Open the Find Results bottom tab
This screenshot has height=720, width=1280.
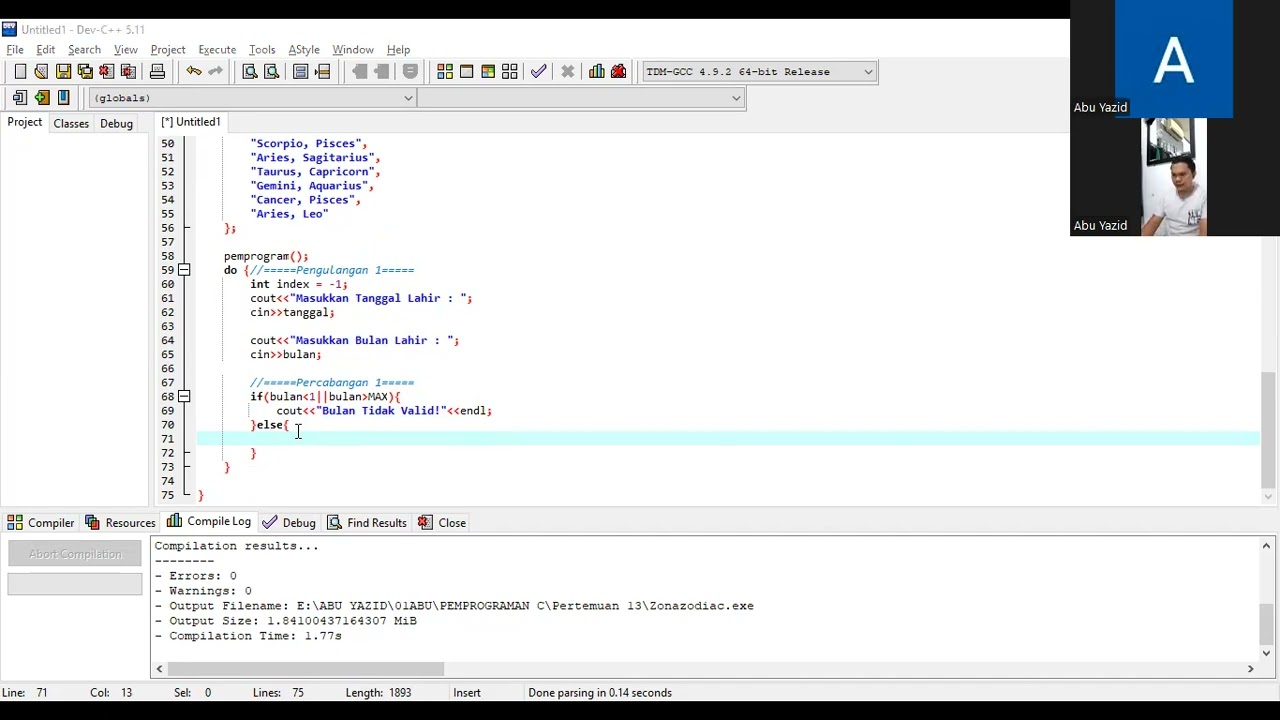tap(366, 522)
